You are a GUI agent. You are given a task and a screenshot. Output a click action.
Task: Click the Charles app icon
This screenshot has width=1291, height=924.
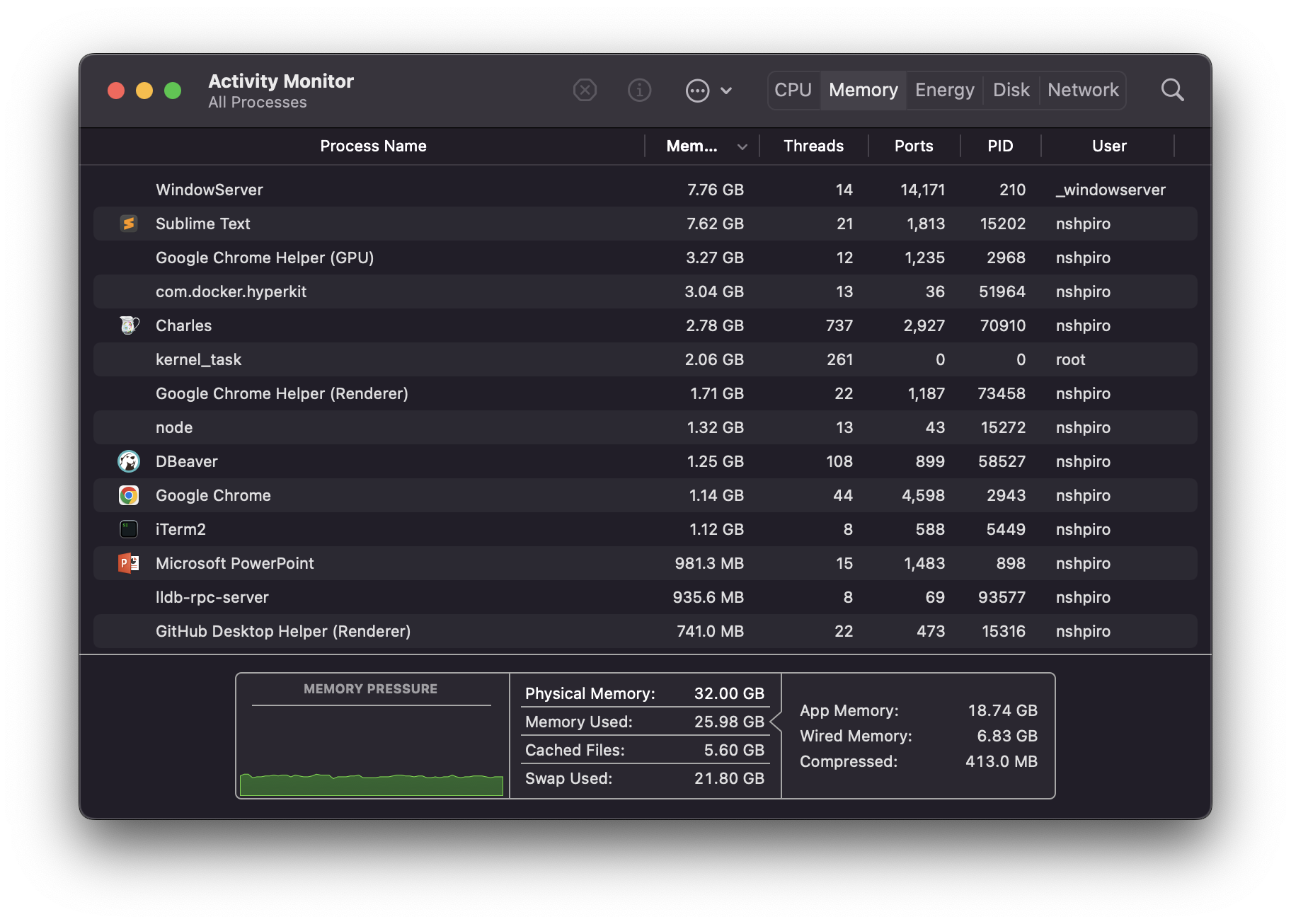129,325
